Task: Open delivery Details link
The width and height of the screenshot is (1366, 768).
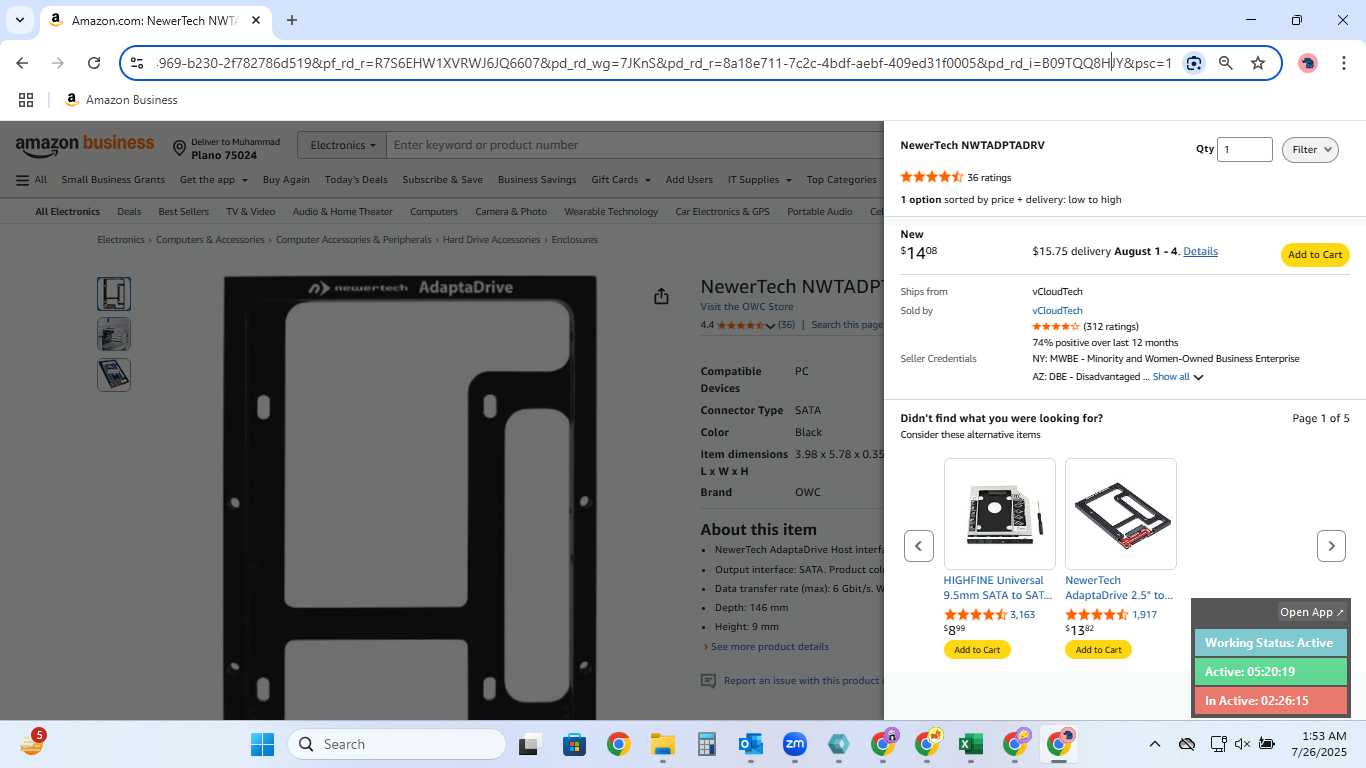Action: pos(1200,252)
